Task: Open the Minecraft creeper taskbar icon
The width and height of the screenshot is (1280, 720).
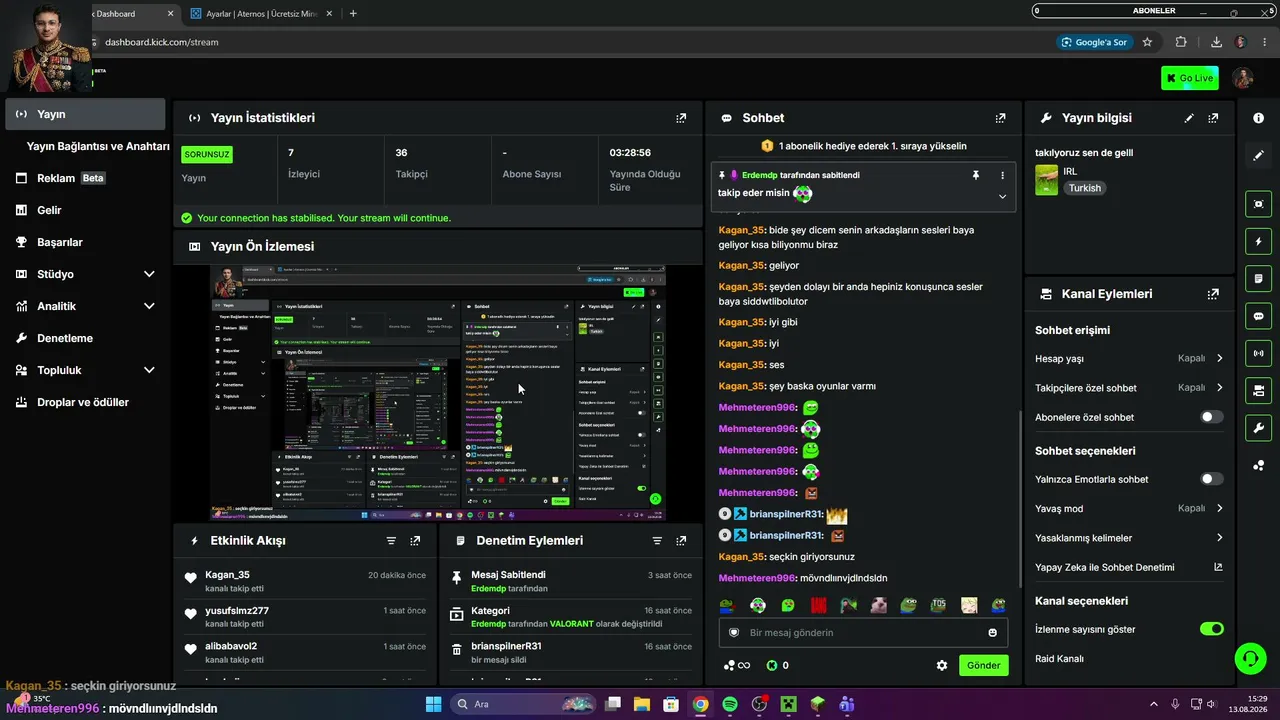Action: click(x=788, y=704)
